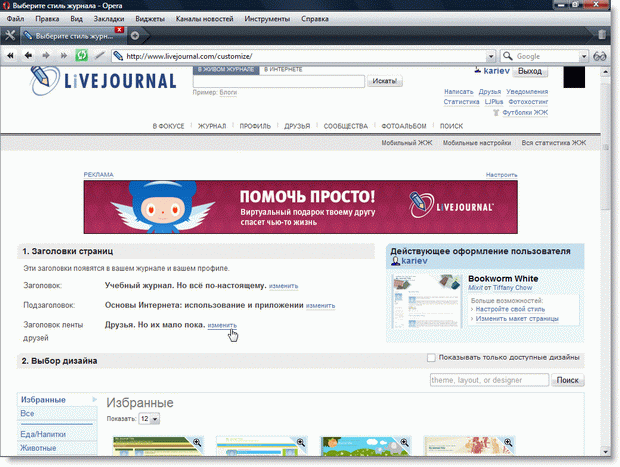Open closed tabs trash icon
The image size is (620, 467).
coord(601,35)
